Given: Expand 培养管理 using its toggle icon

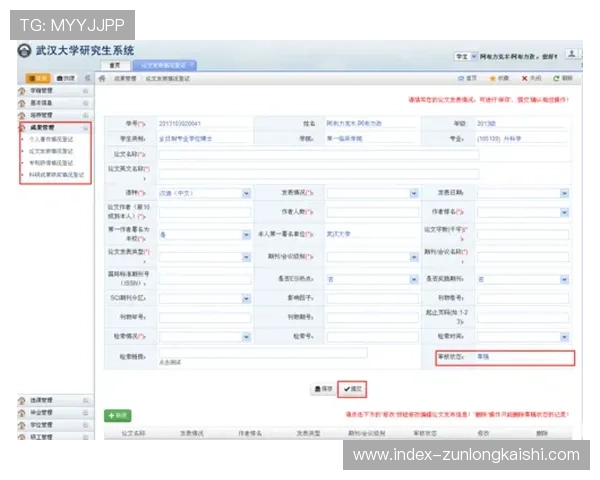Looking at the screenshot, I should (x=85, y=116).
